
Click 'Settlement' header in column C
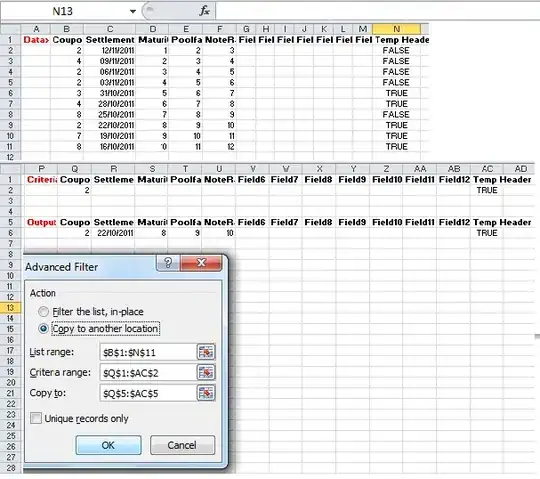[110, 40]
